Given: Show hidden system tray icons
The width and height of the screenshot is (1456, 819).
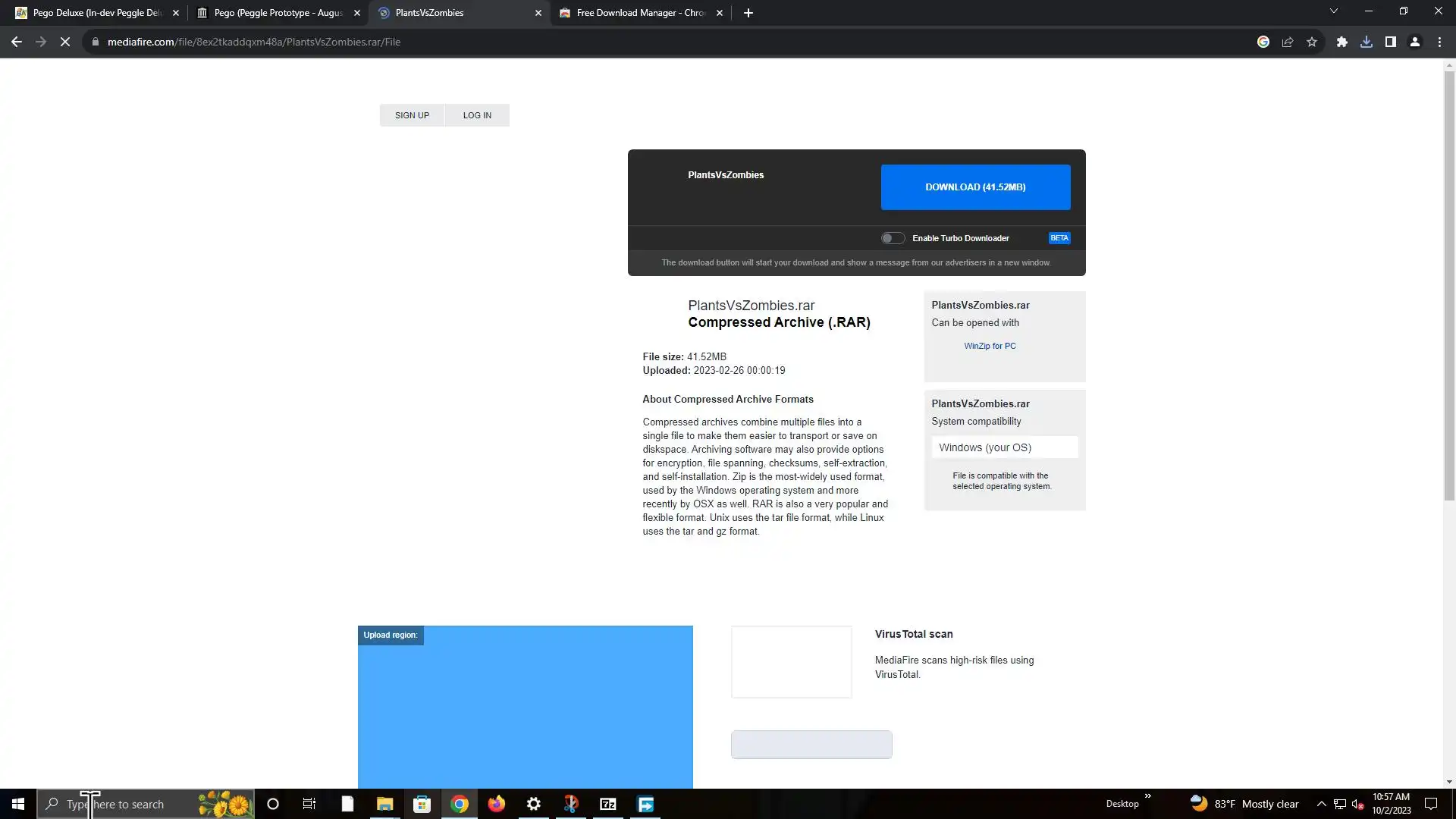Looking at the screenshot, I should coord(1321,804).
